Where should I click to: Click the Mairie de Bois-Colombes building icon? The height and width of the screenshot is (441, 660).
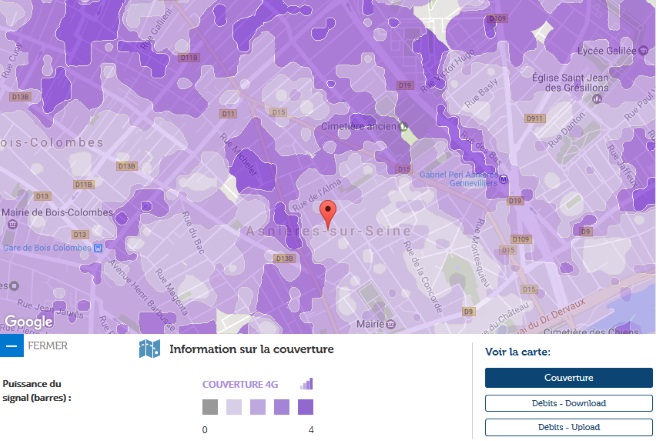point(13,224)
